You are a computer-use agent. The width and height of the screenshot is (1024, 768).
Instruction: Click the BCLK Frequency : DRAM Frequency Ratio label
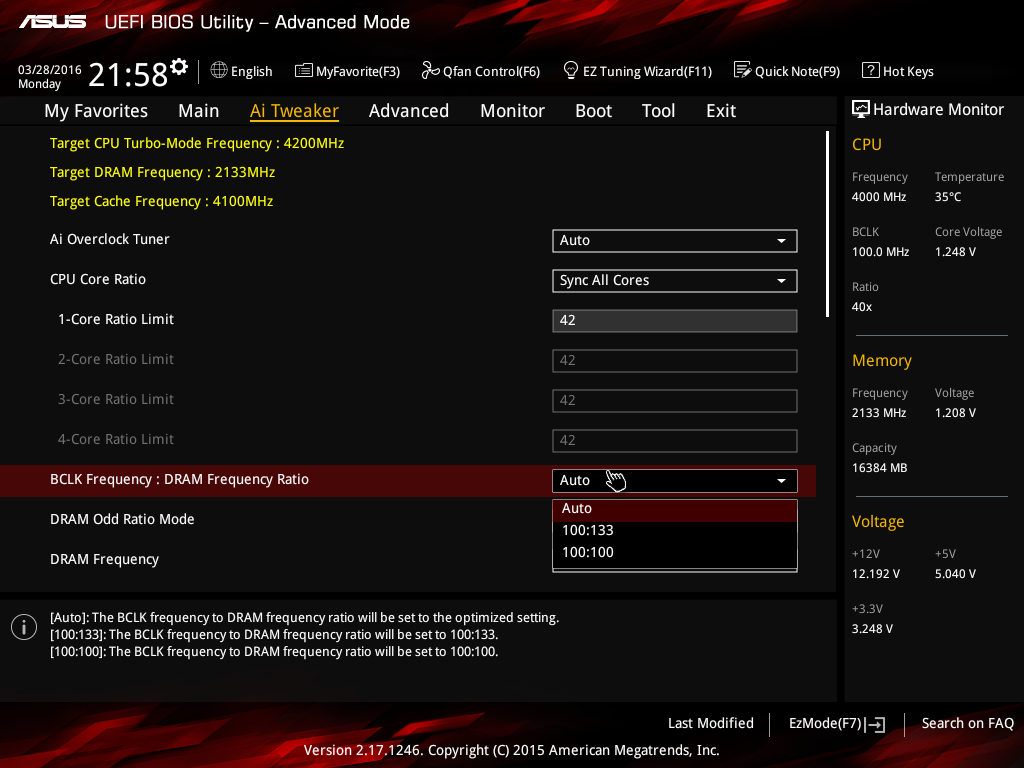coord(180,479)
